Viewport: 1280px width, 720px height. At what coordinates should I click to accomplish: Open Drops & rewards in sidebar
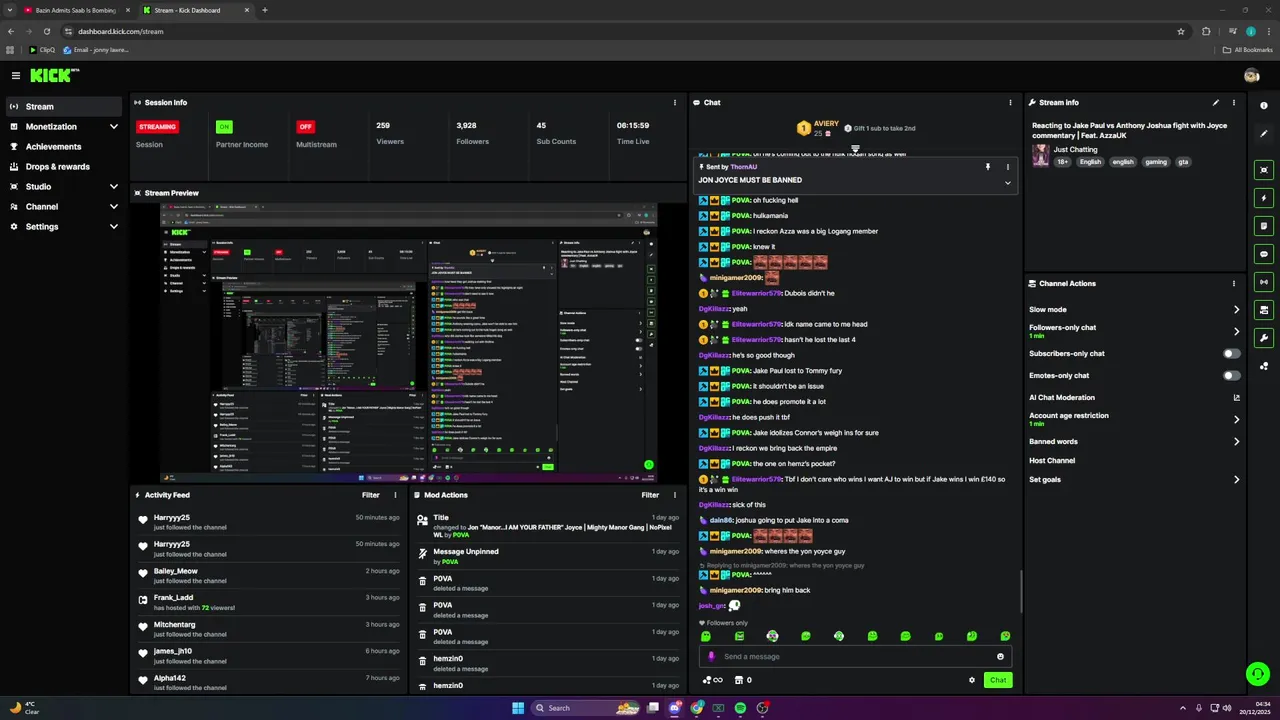pyautogui.click(x=62, y=167)
